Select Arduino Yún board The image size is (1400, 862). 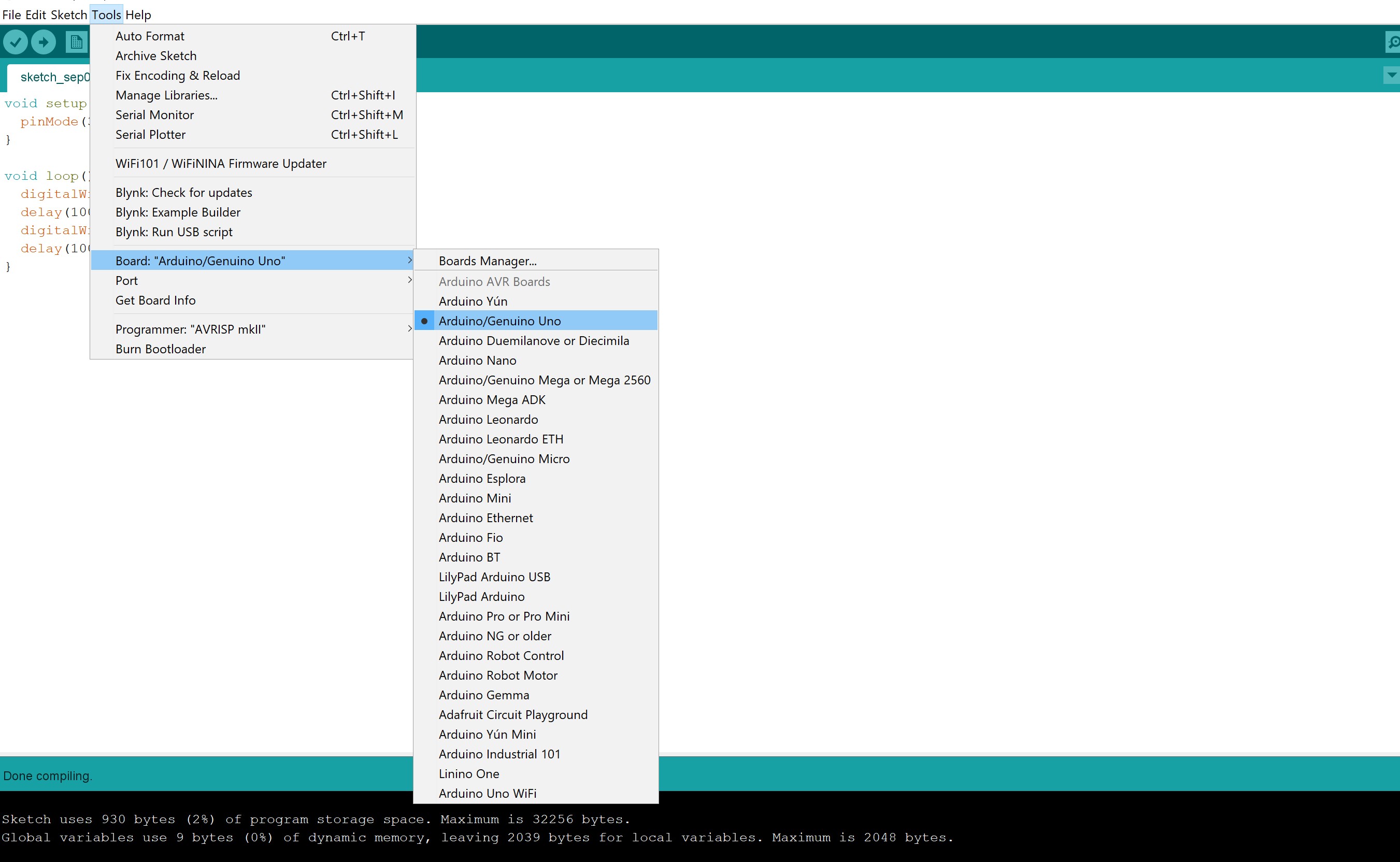click(x=535, y=301)
